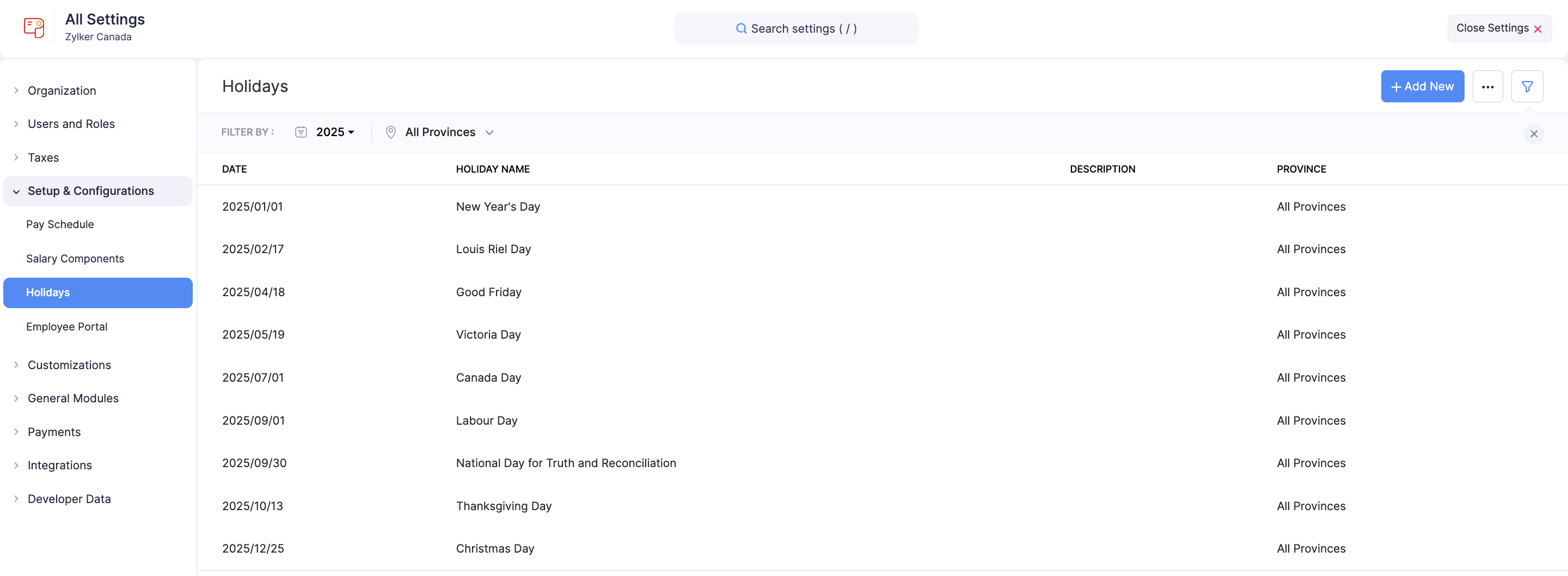Screen dimensions: 1568x576
Task: Expand the Taxes section
Action: pos(43,158)
